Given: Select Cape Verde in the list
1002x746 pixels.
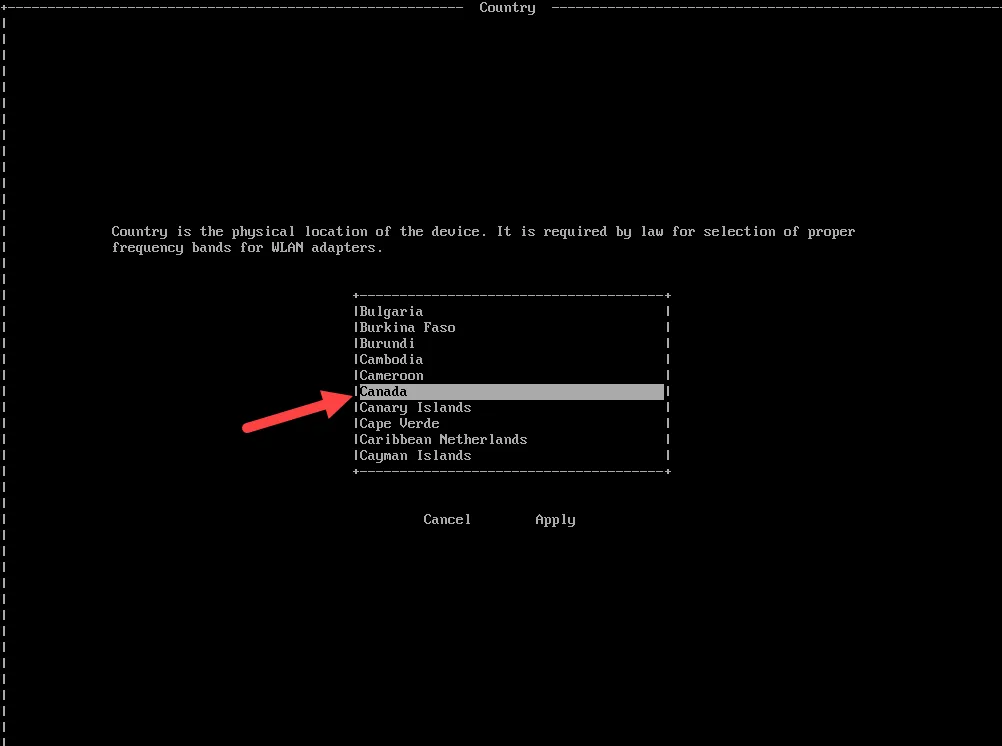Looking at the screenshot, I should point(511,423).
